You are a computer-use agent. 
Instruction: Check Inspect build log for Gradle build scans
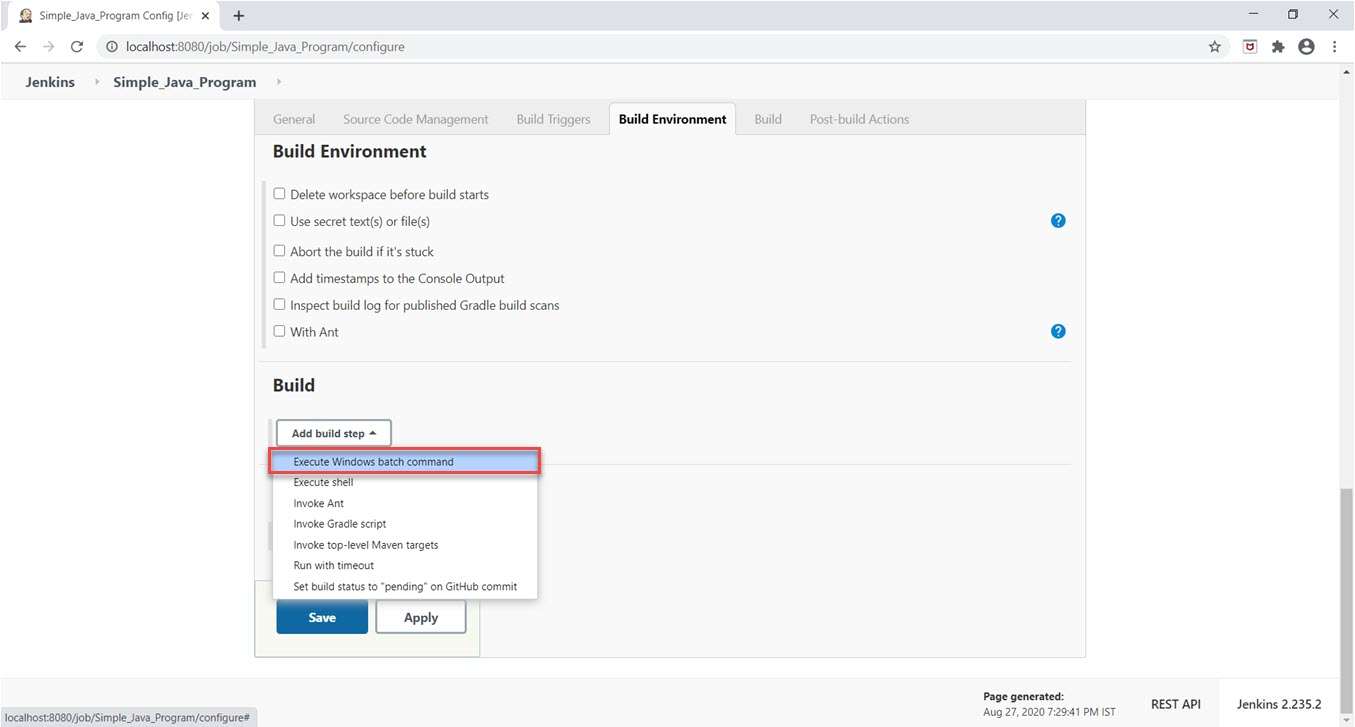click(x=280, y=304)
